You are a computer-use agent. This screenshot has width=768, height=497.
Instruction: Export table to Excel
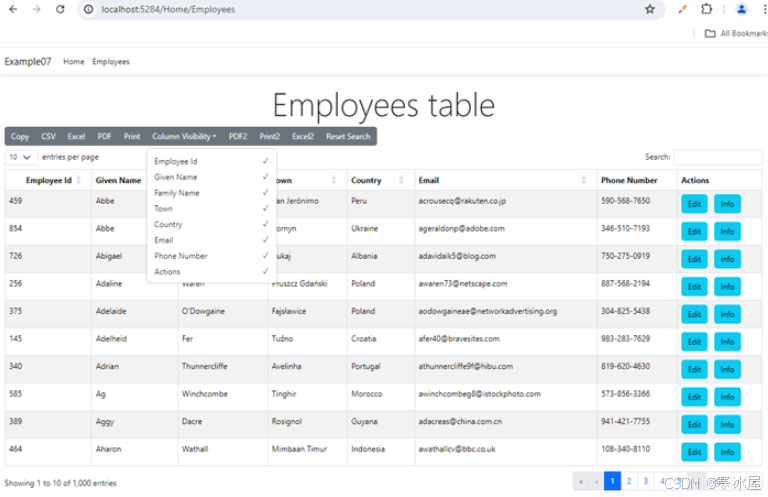point(76,137)
